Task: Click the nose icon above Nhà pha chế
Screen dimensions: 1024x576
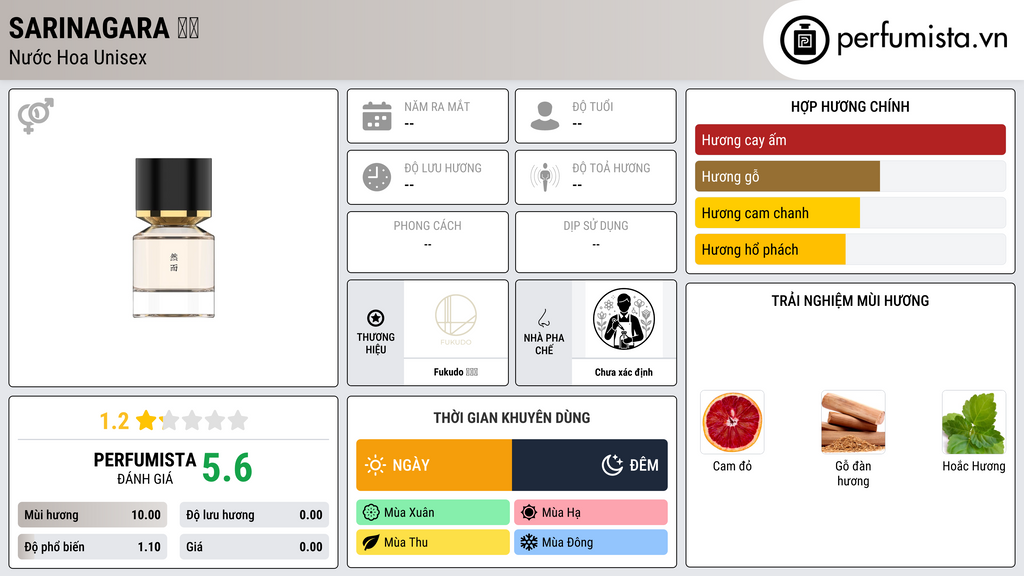Action: coord(543,318)
